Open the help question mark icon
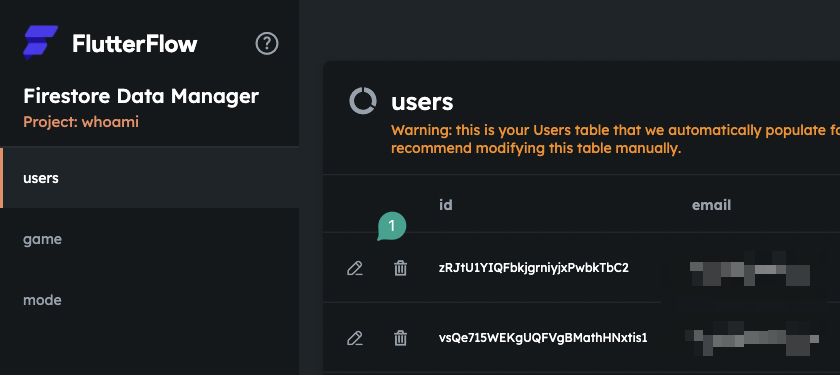This screenshot has height=375, width=840. (267, 43)
